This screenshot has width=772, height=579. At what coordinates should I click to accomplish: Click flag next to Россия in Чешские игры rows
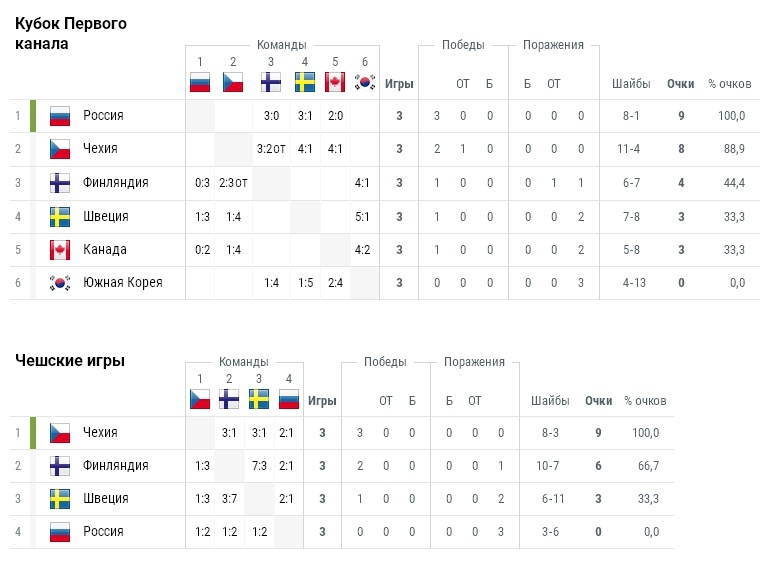[60, 531]
